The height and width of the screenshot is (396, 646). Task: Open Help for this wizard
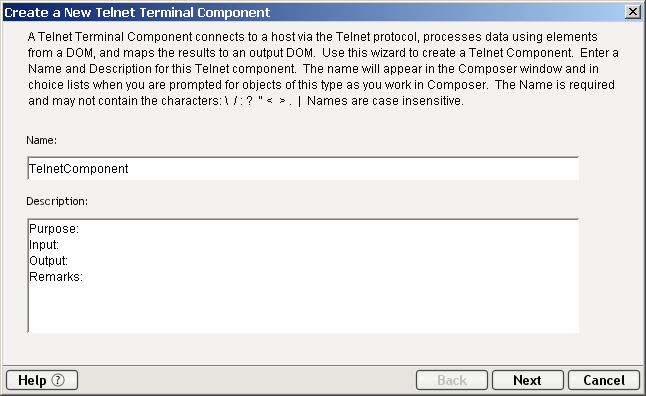click(x=42, y=380)
